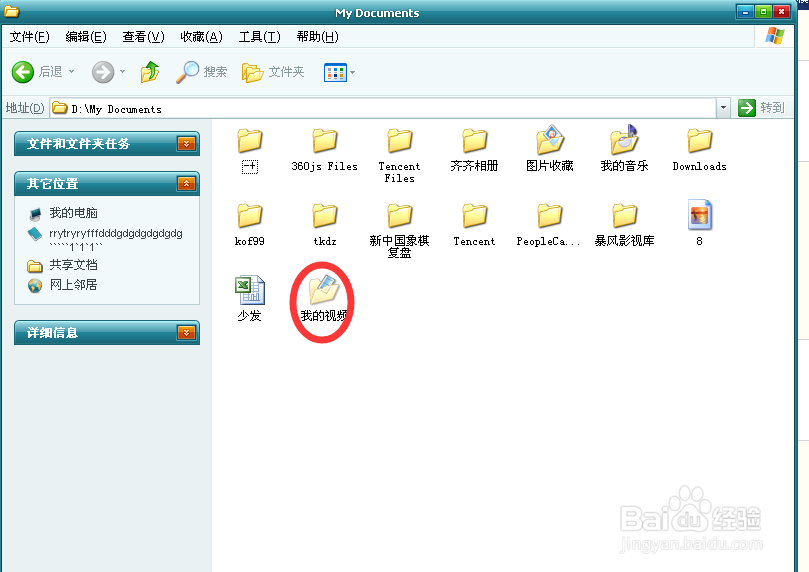Open the Views dropdown arrow

pyautogui.click(x=352, y=73)
